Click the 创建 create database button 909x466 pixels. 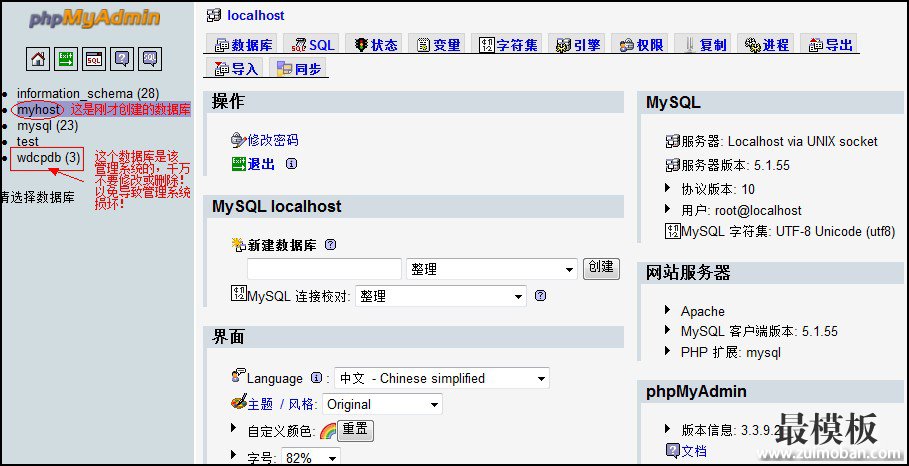(x=601, y=268)
